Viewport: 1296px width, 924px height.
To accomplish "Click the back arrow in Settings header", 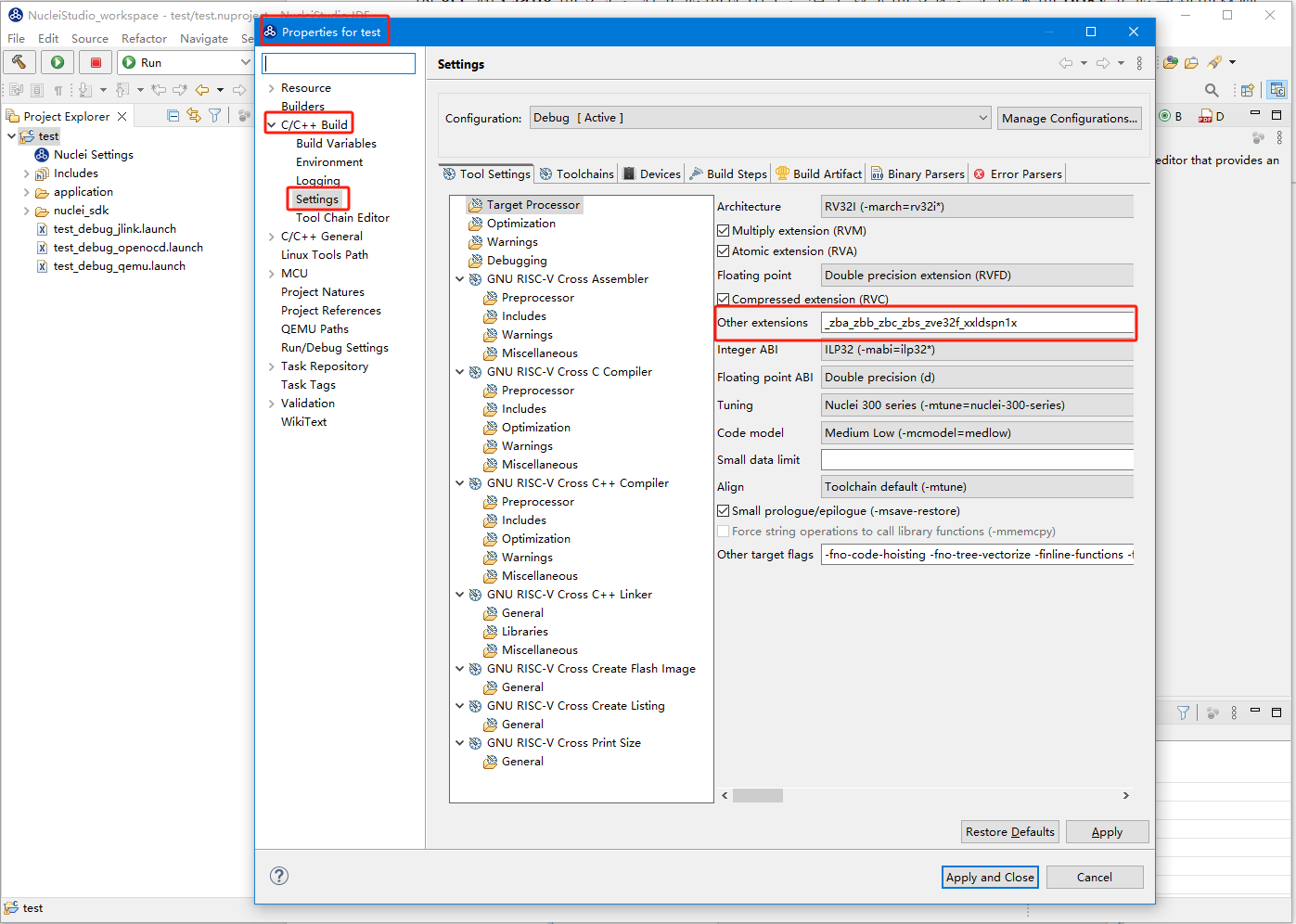I will 1066,63.
